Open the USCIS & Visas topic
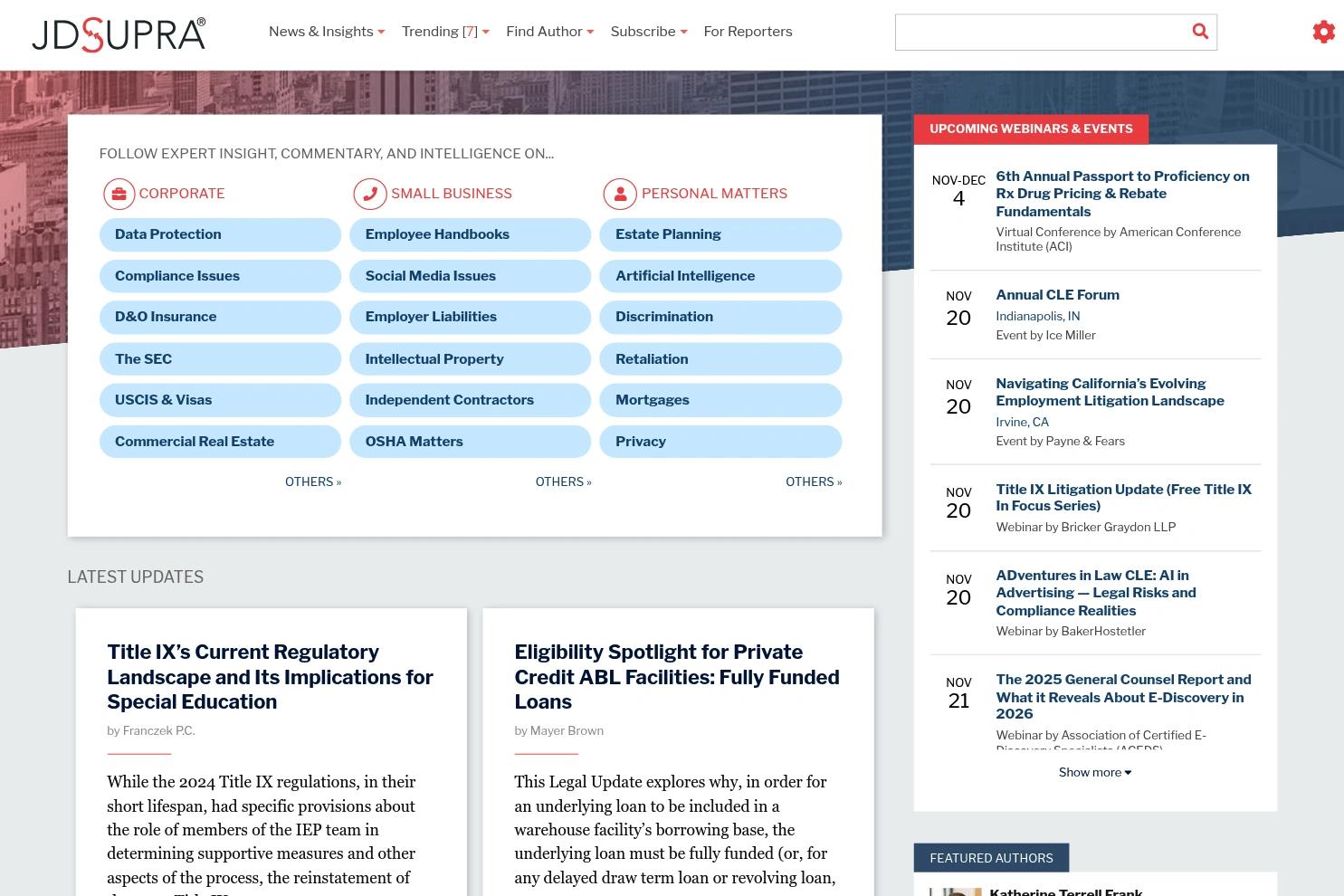 [220, 400]
